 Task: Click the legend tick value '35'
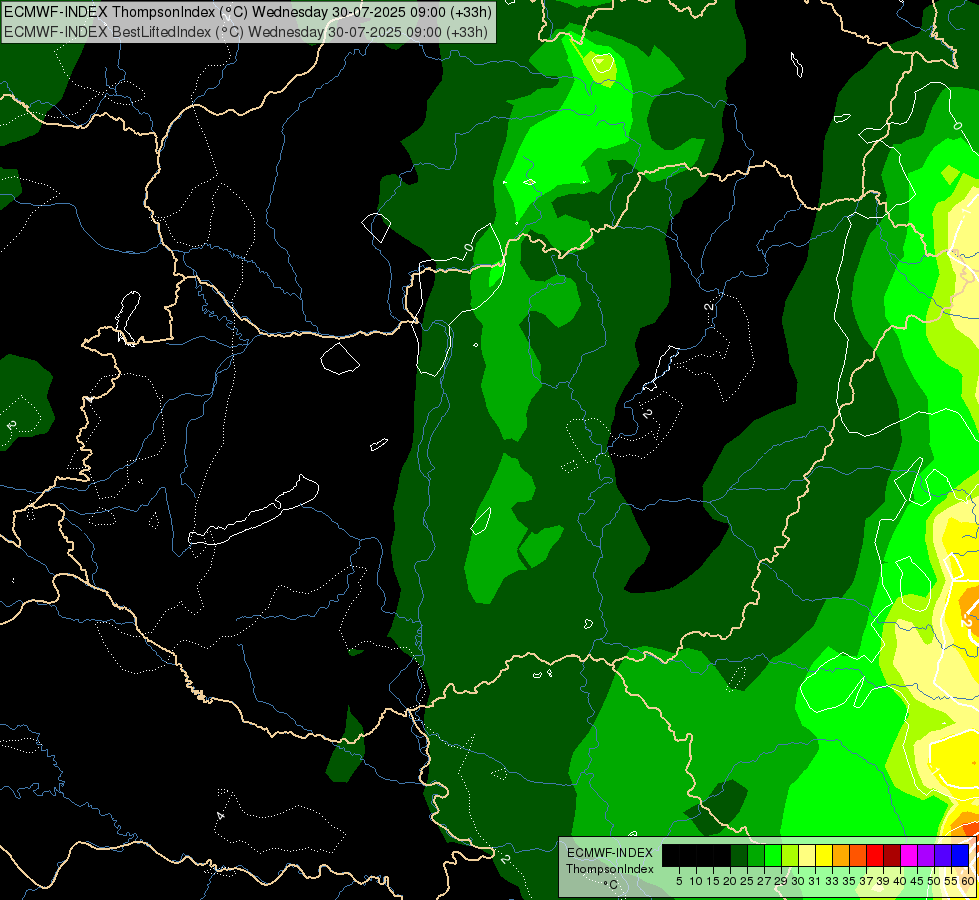click(x=849, y=881)
